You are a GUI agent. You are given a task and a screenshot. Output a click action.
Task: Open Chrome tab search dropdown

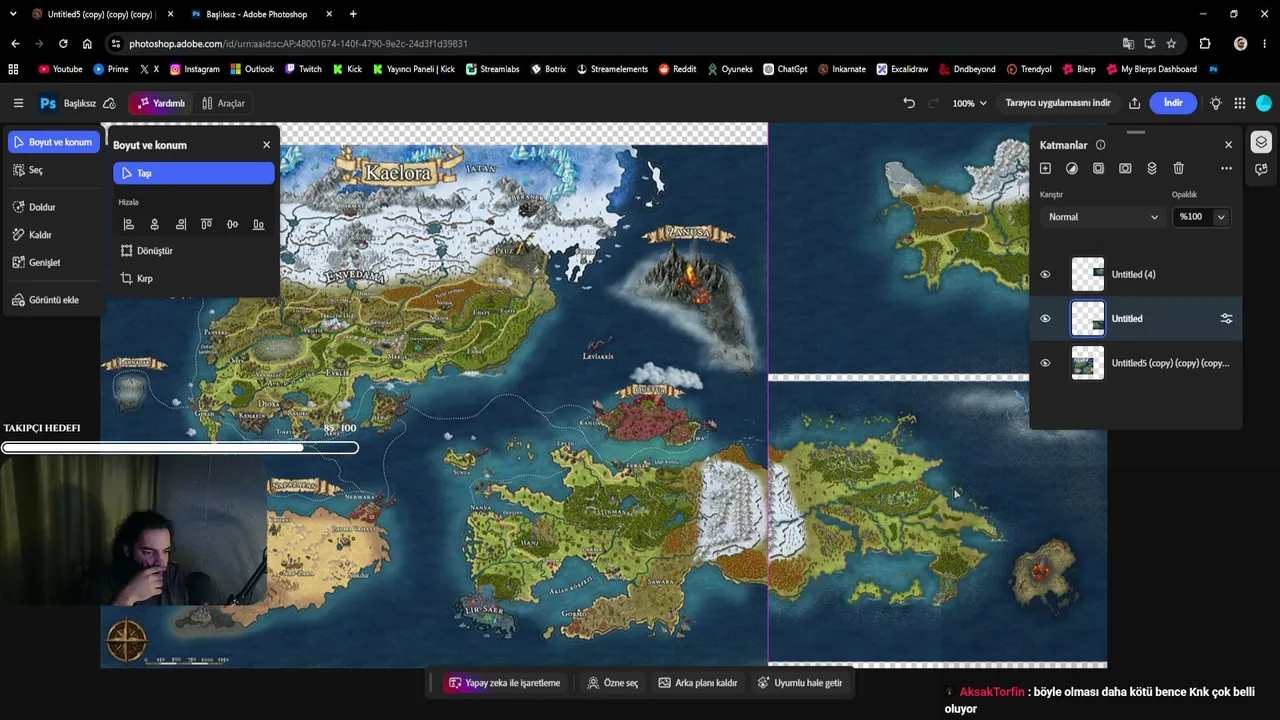(x=13, y=14)
